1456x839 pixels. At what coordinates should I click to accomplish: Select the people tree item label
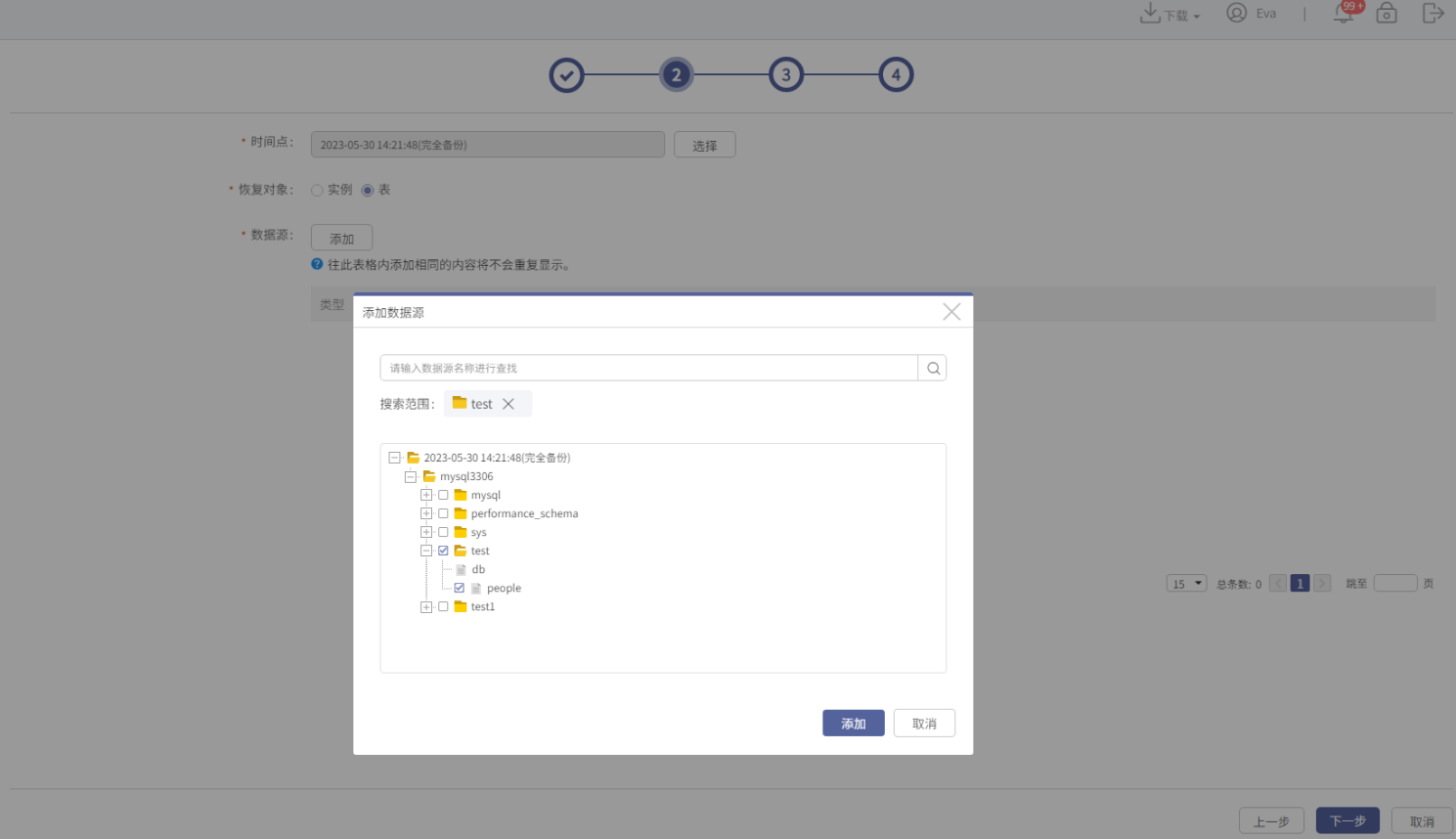pyautogui.click(x=504, y=588)
